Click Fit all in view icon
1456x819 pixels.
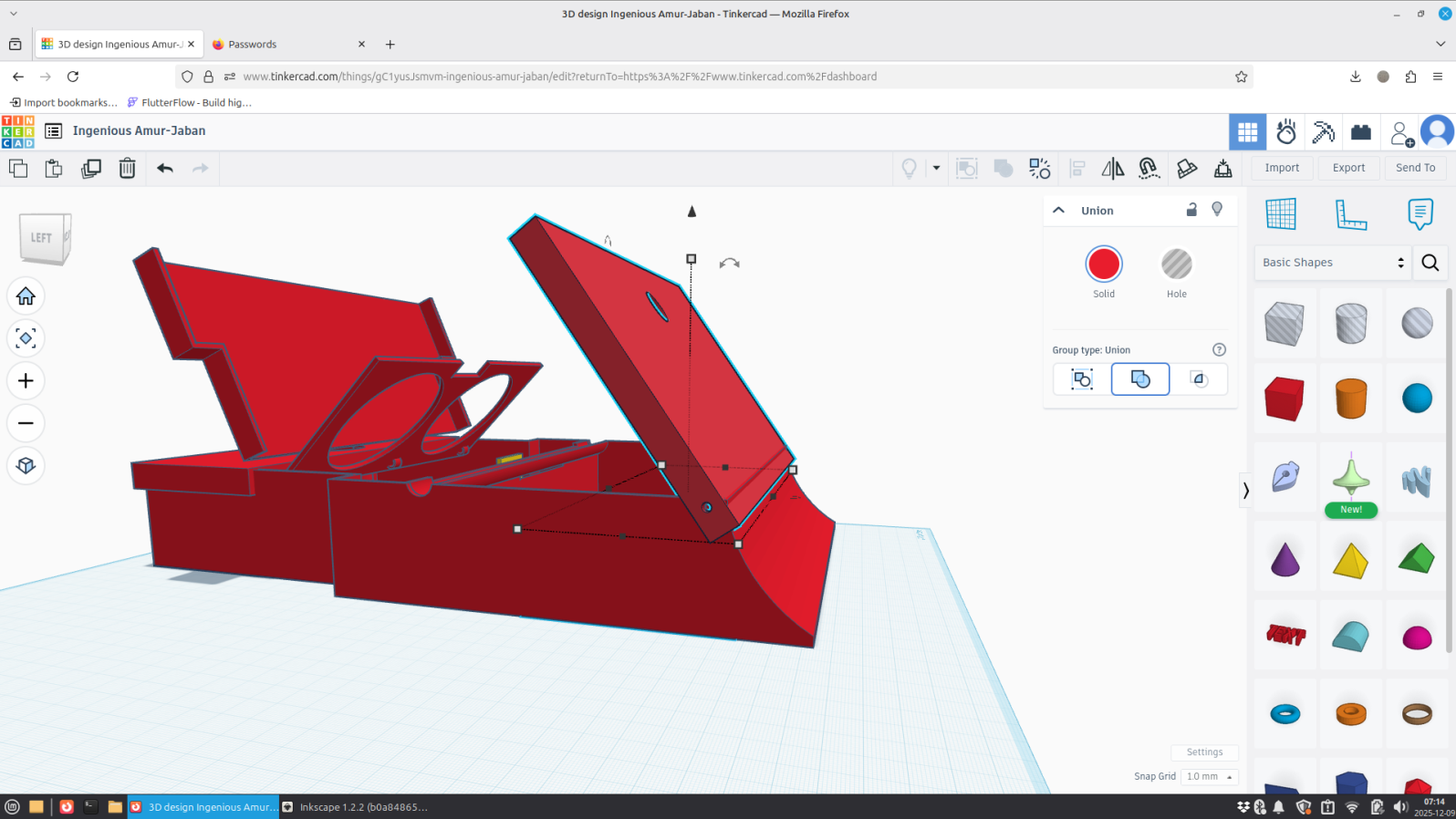point(26,338)
